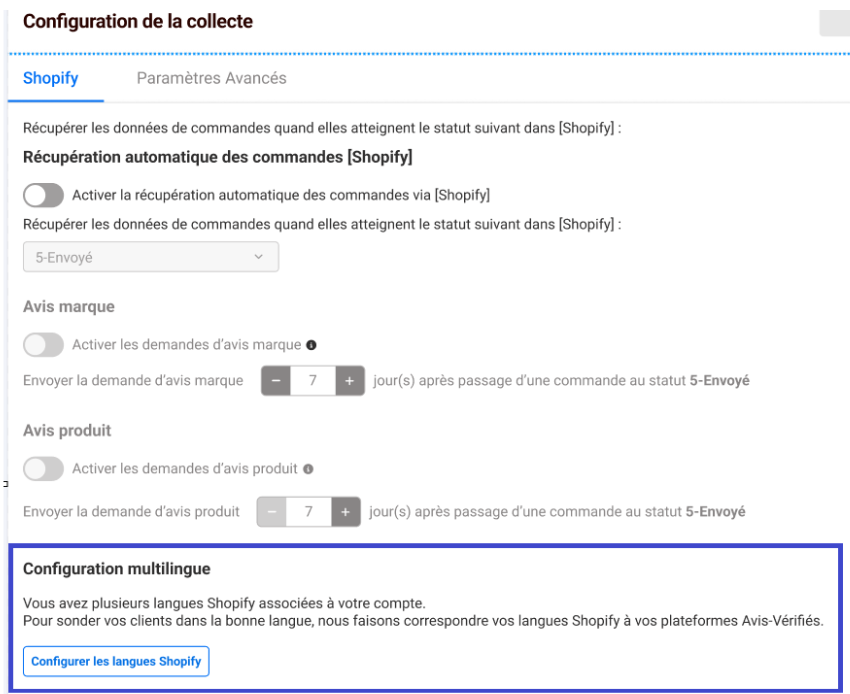Click the brand review days number field
Screen dimensions: 850x694
pyautogui.click(x=311, y=382)
